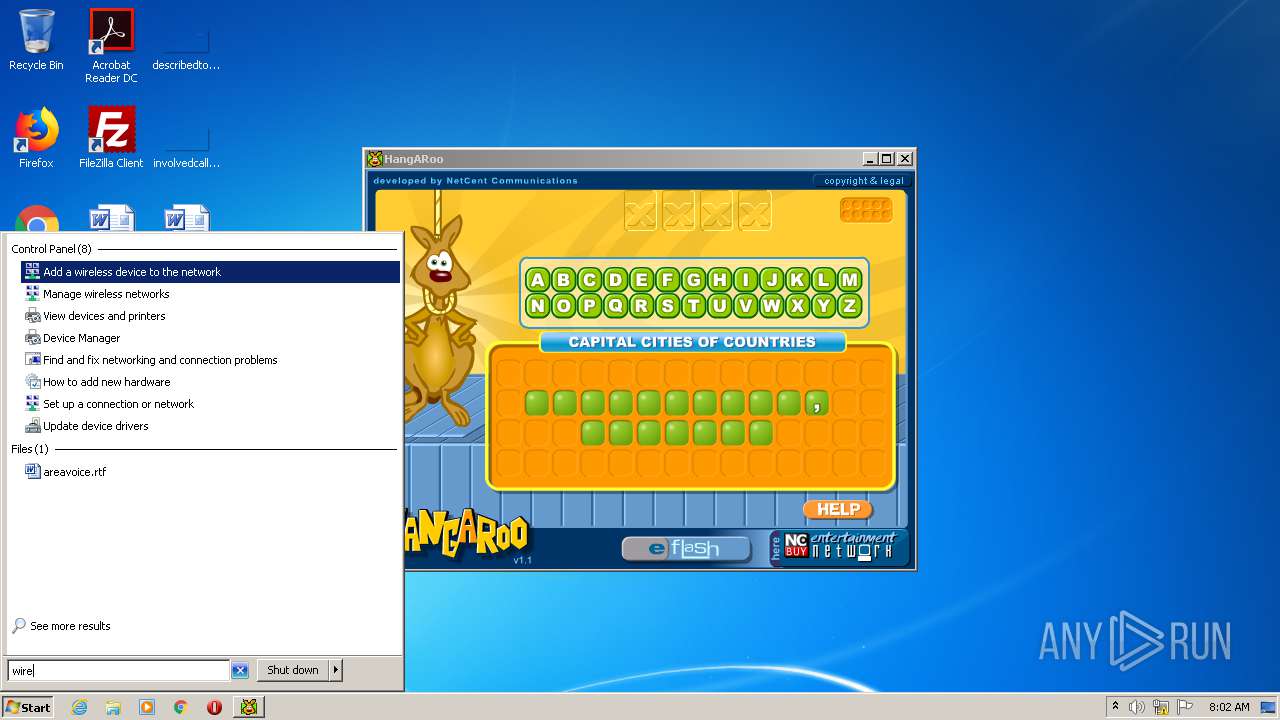Click the Start button
This screenshot has width=1280, height=720.
28,707
